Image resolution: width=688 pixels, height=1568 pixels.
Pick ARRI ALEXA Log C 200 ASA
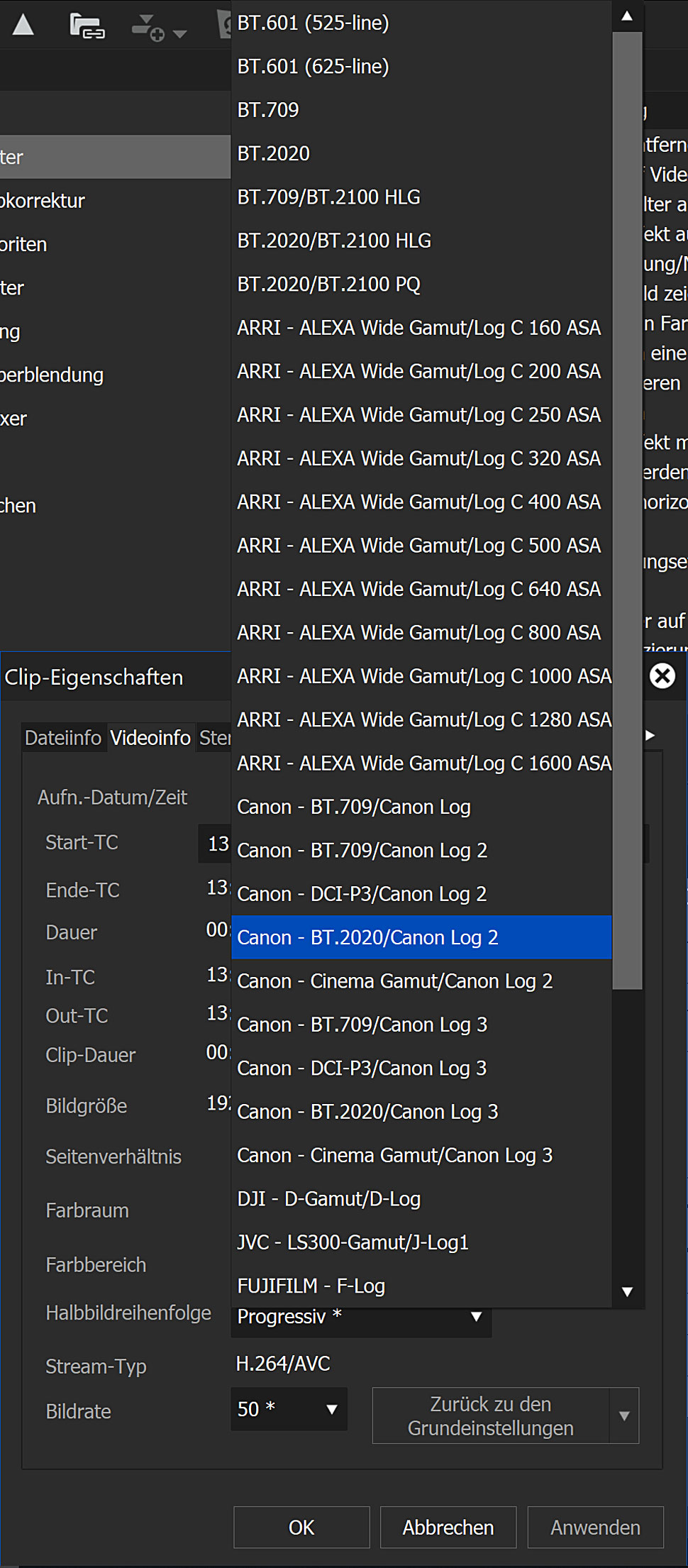click(421, 371)
